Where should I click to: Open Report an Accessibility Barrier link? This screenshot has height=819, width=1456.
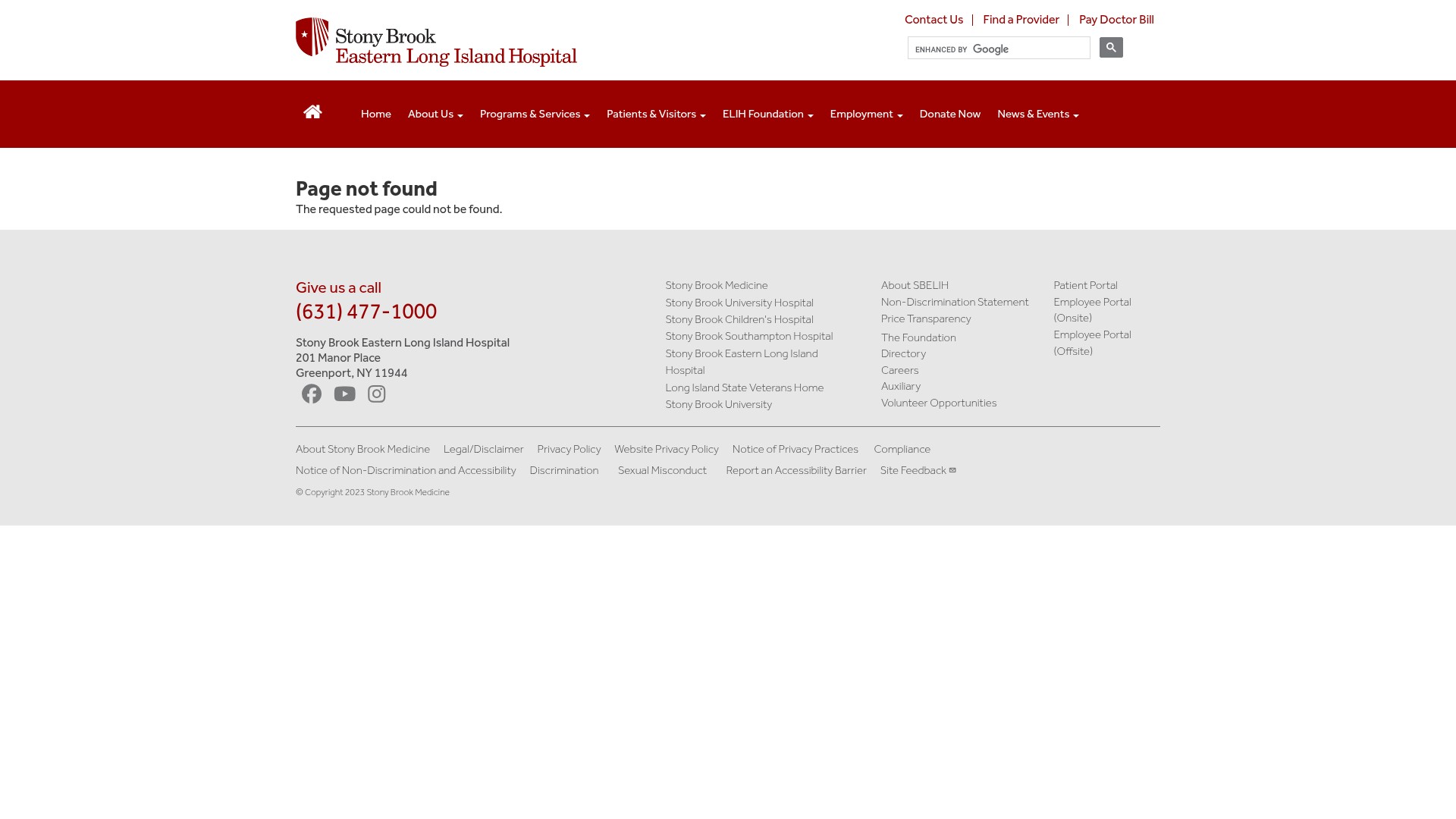(796, 470)
